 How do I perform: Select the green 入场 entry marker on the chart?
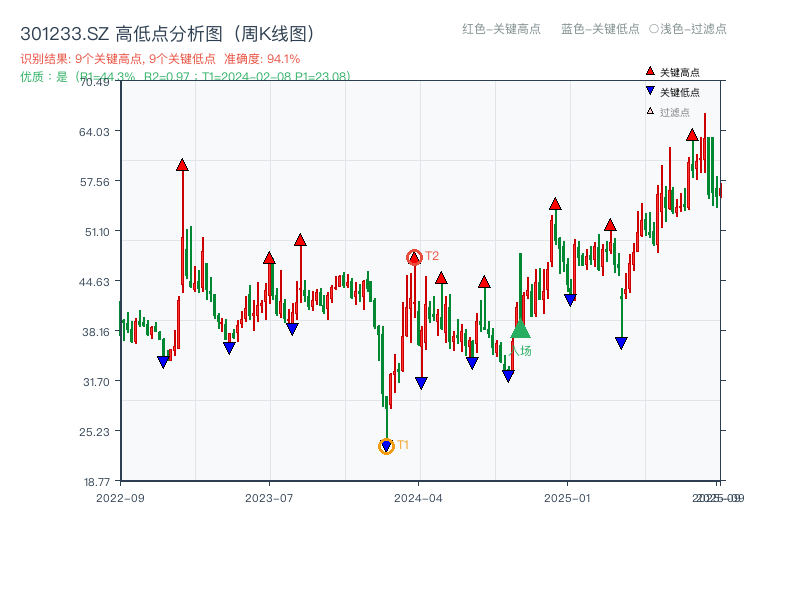[x=520, y=331]
